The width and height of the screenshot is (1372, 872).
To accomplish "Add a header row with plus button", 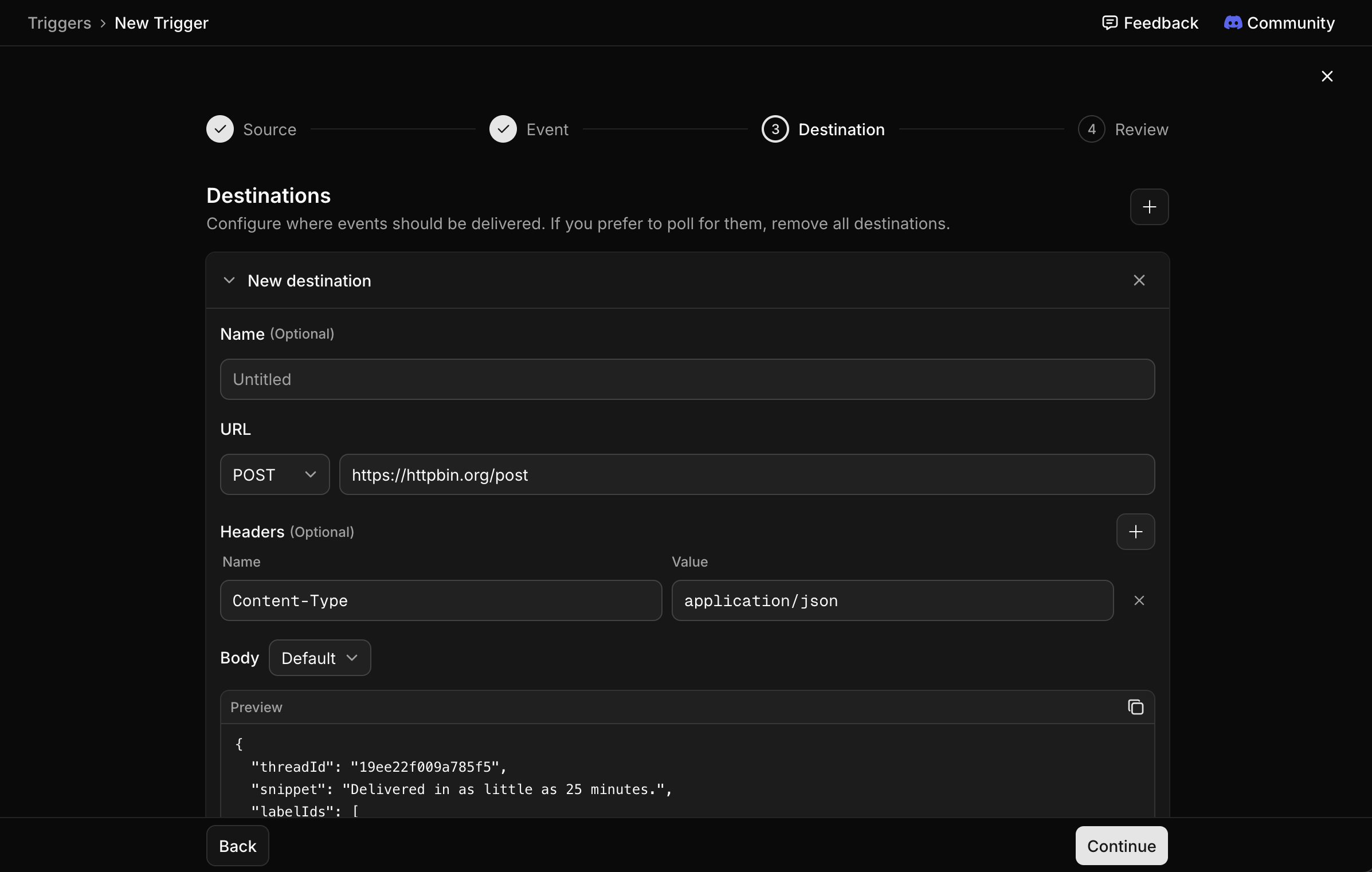I will click(x=1135, y=532).
